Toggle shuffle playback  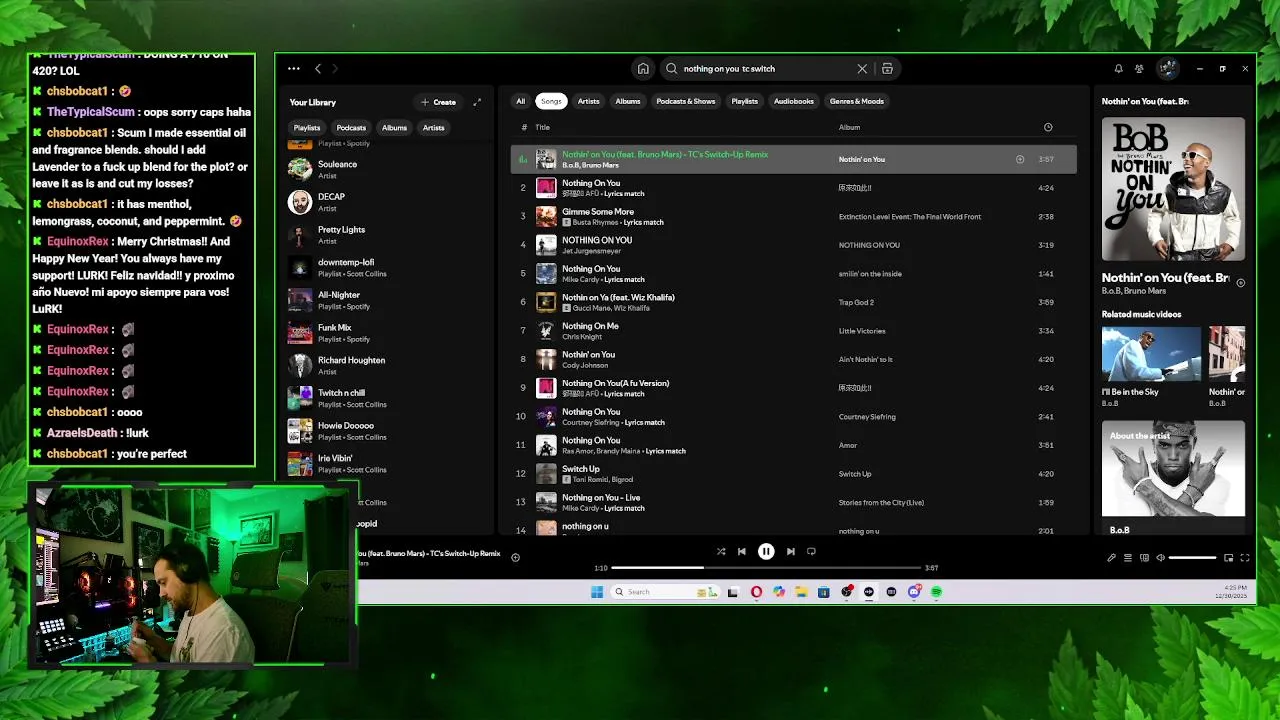721,551
